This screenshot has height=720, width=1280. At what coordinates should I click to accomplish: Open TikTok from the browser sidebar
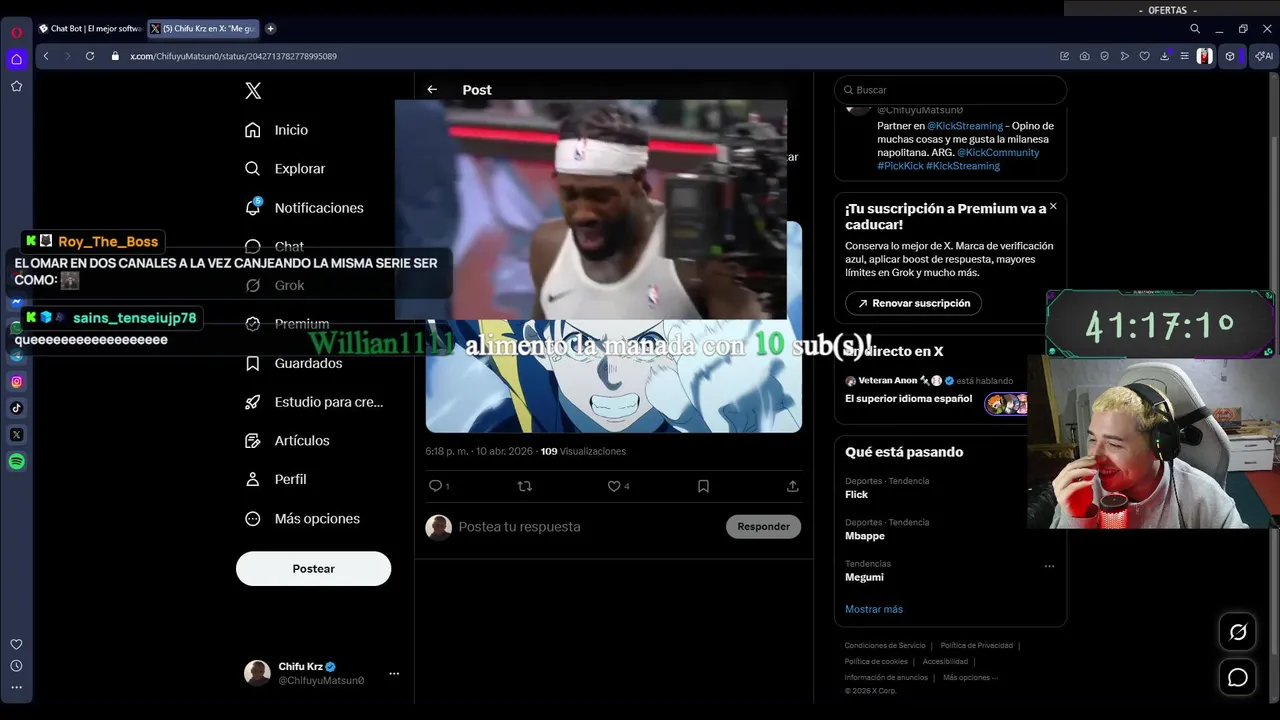17,408
